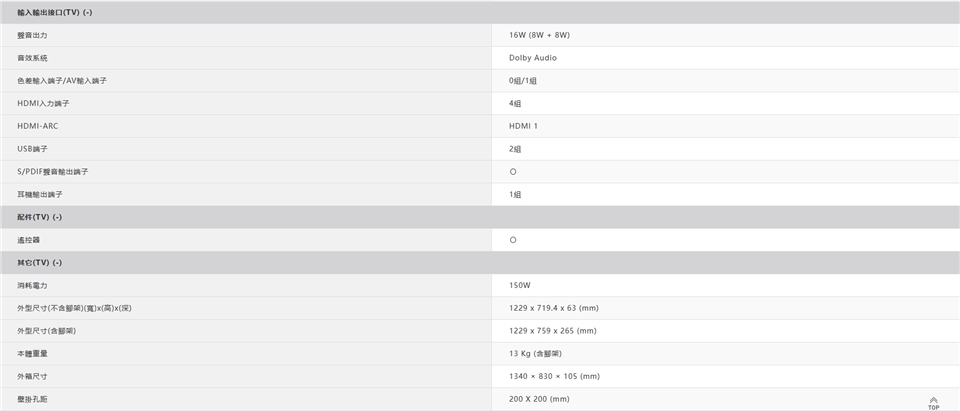Collapse the 其它(TV) section header

(40, 262)
